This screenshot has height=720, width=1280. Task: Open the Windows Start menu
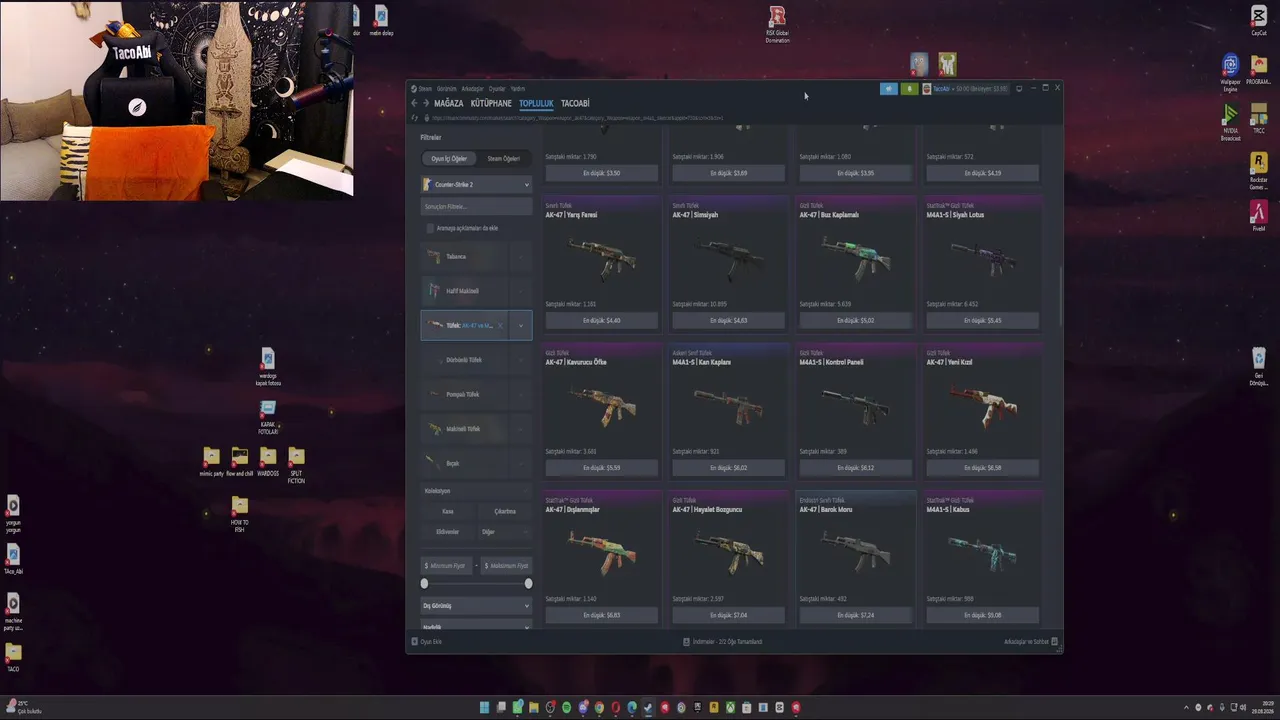pyautogui.click(x=485, y=708)
